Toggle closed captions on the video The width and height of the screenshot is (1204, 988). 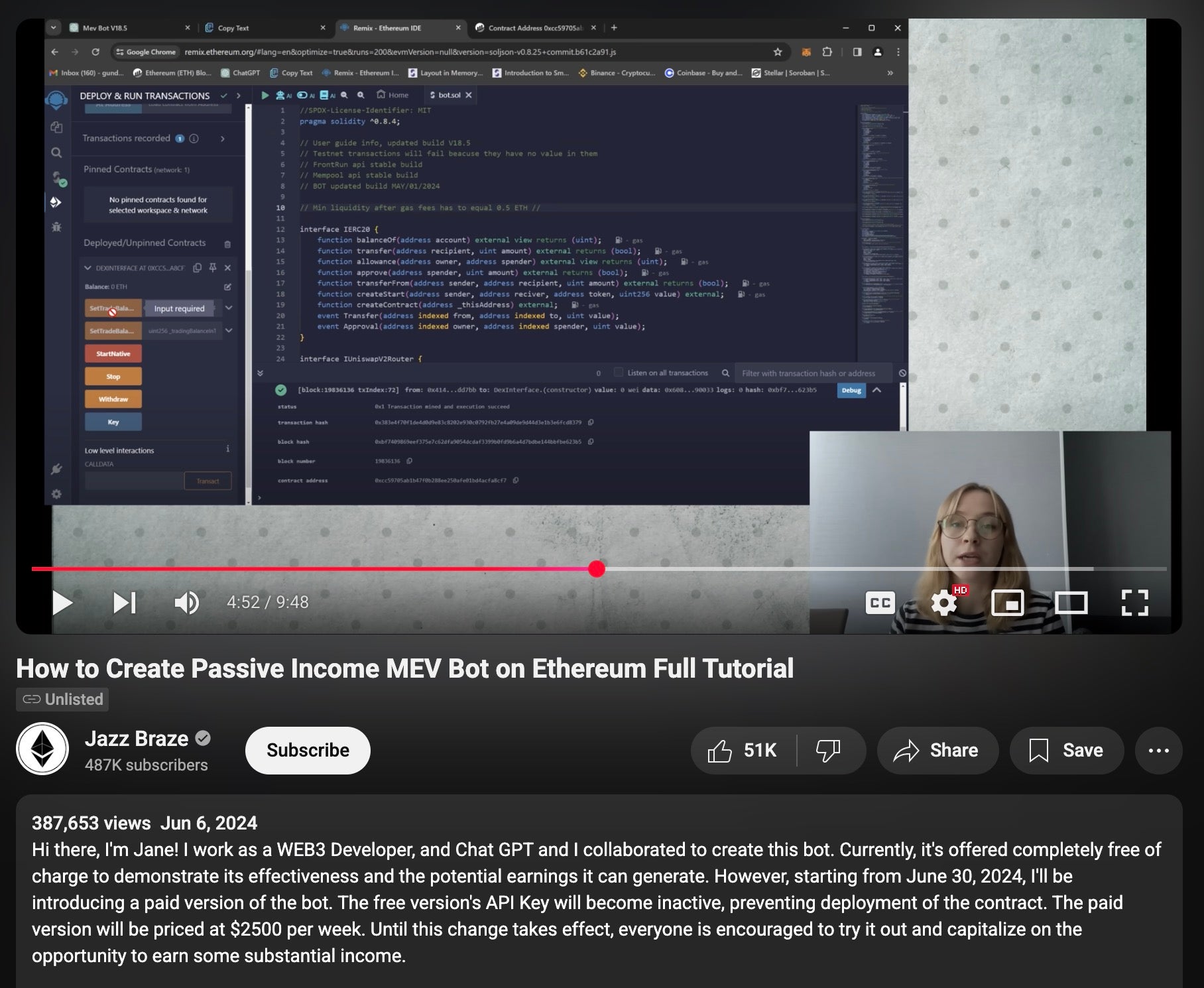pos(880,603)
